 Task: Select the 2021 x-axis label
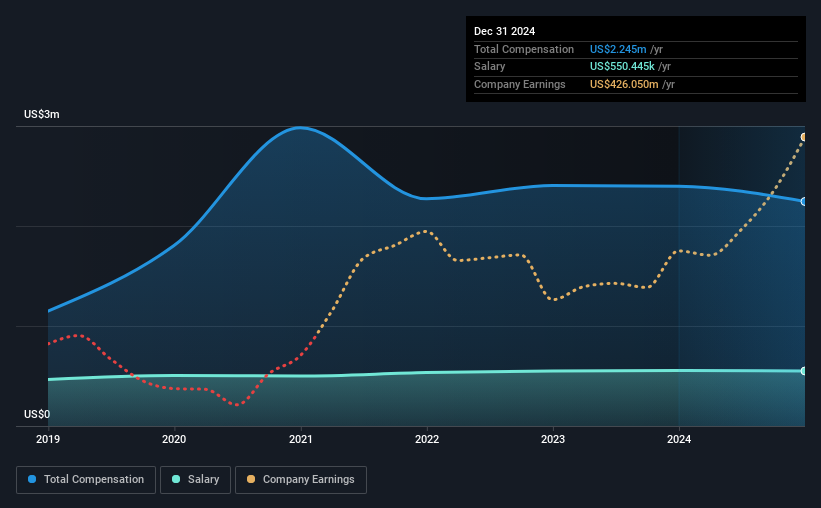tap(301, 439)
